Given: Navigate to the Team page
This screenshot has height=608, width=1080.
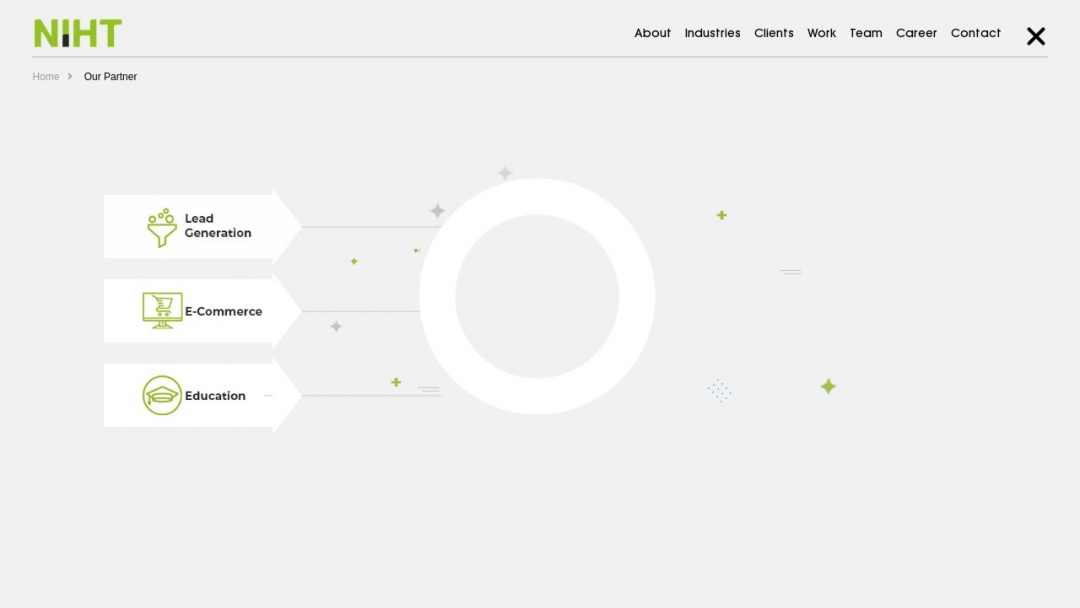Looking at the screenshot, I should point(866,33).
